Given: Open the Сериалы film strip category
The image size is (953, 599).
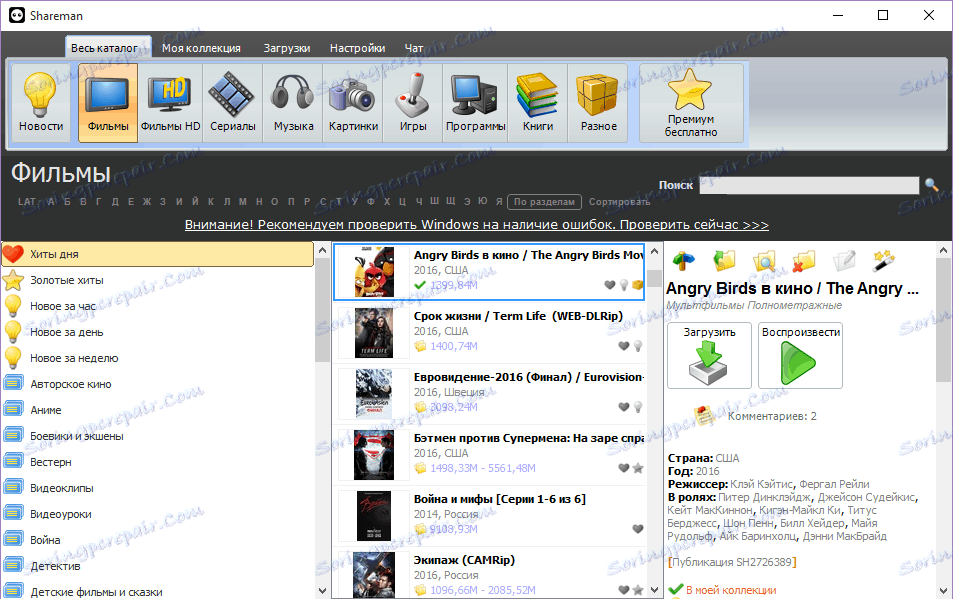Looking at the screenshot, I should click(233, 103).
